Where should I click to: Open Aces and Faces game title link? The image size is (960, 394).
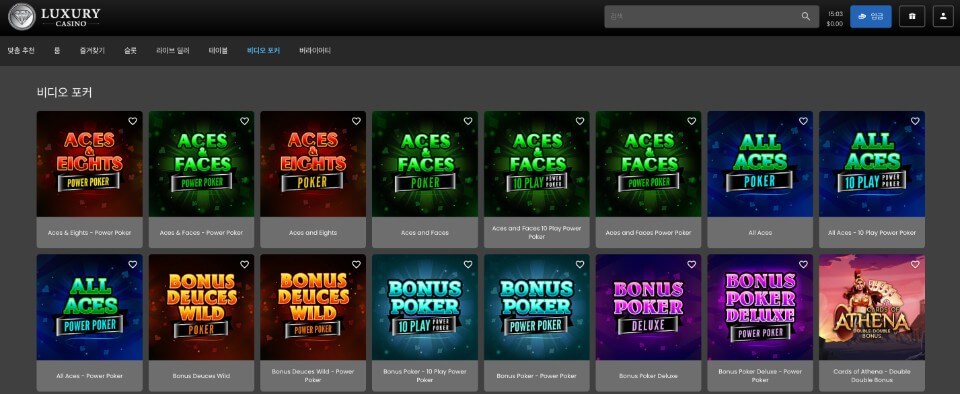click(x=425, y=233)
